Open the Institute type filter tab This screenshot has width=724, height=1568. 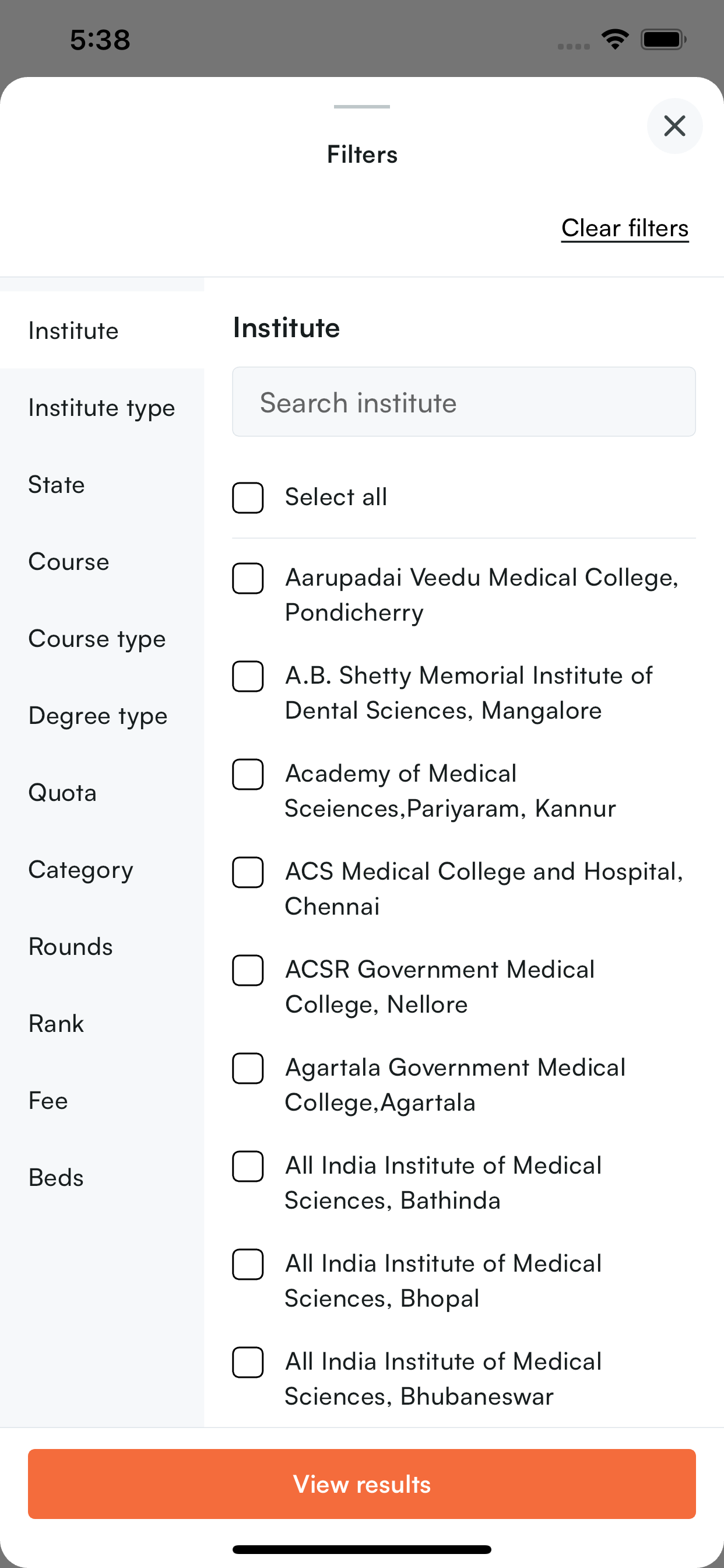click(101, 408)
